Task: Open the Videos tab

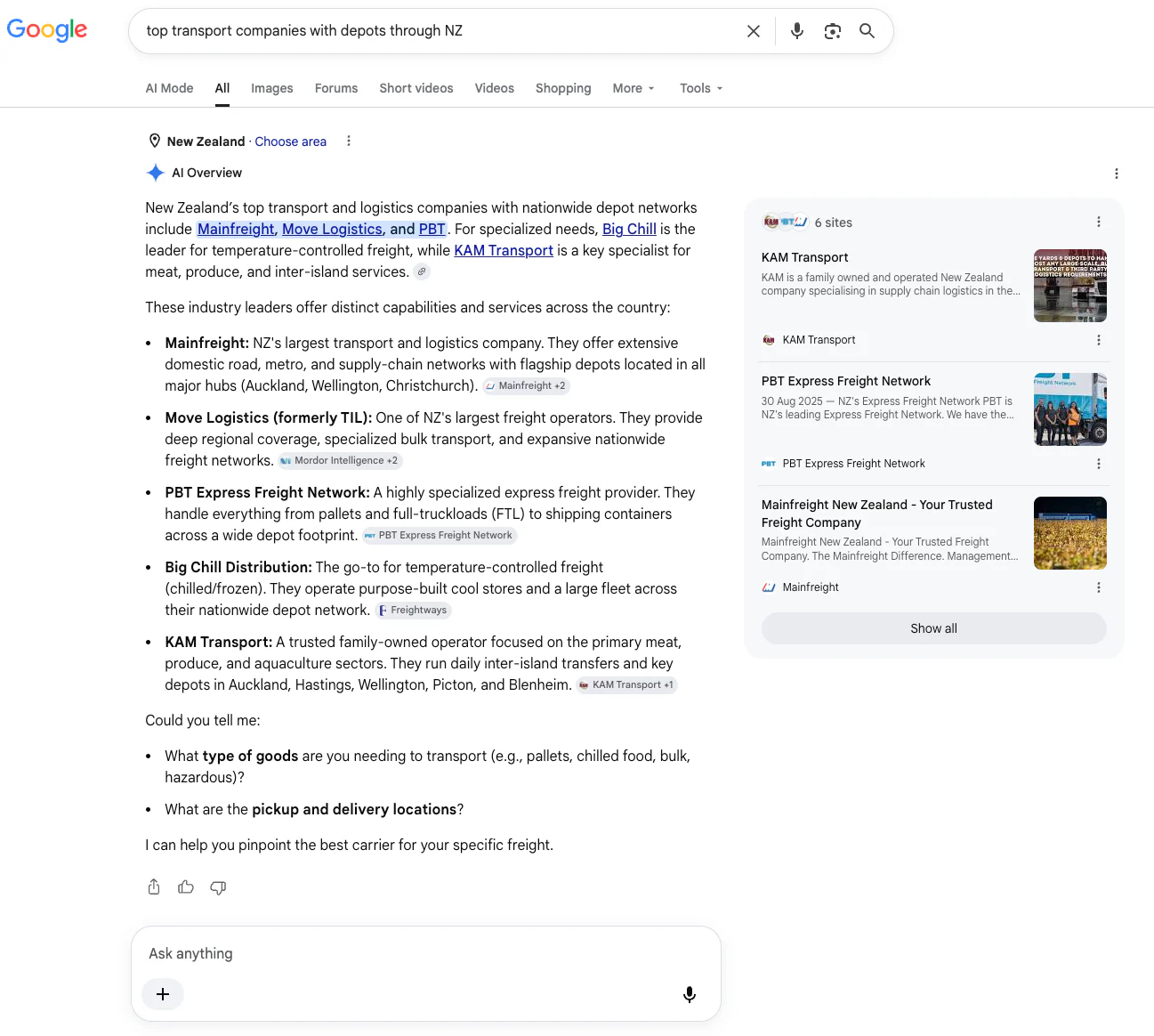Action: coord(495,88)
